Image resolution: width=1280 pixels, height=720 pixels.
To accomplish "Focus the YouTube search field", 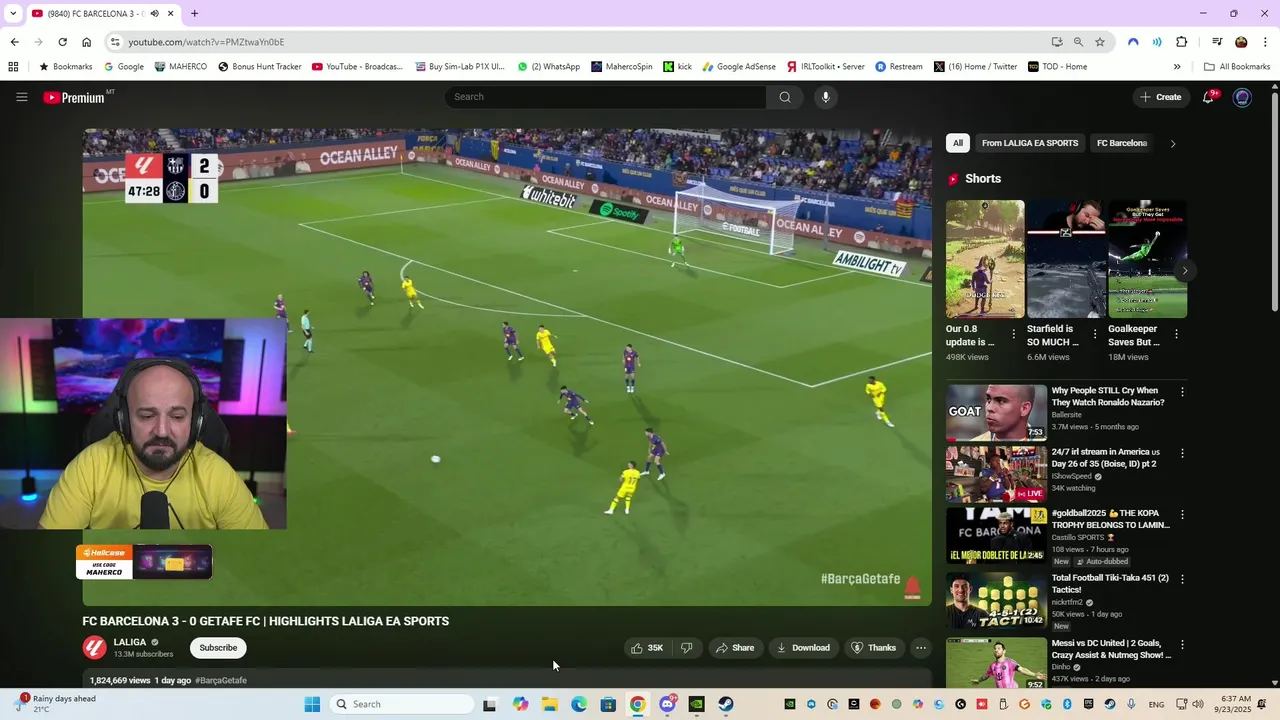I will (x=605, y=97).
